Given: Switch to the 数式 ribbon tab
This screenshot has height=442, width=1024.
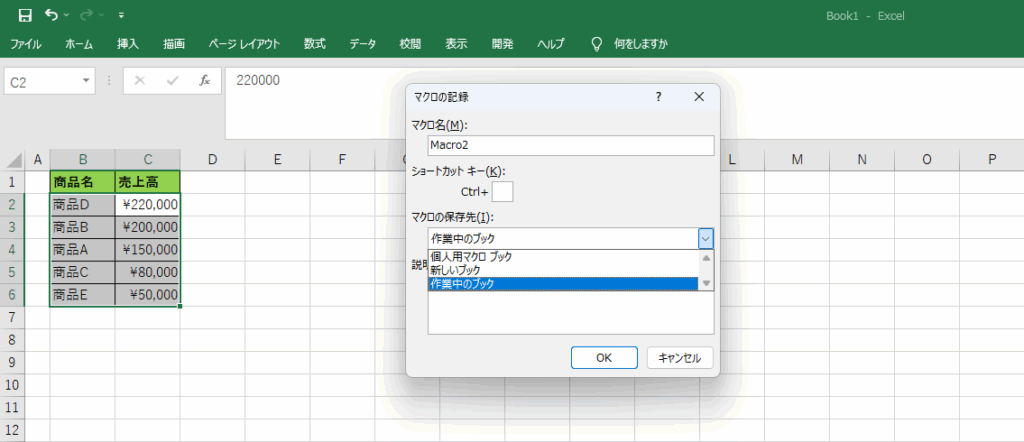Looking at the screenshot, I should click(x=315, y=44).
